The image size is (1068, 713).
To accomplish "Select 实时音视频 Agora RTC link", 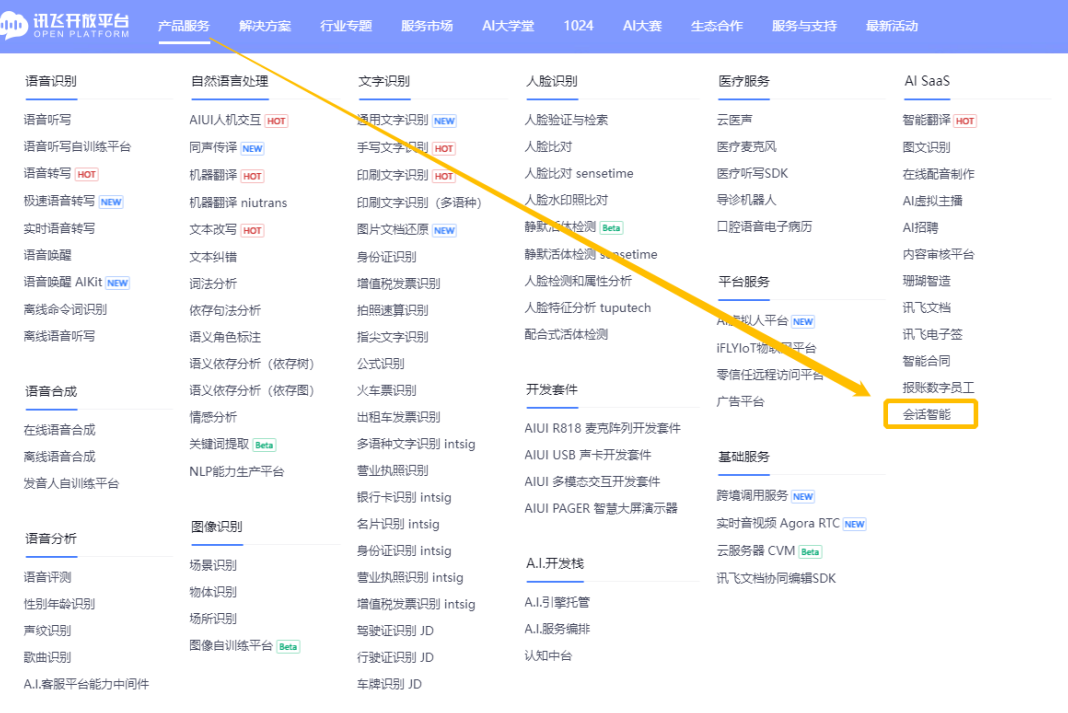I will tap(778, 523).
